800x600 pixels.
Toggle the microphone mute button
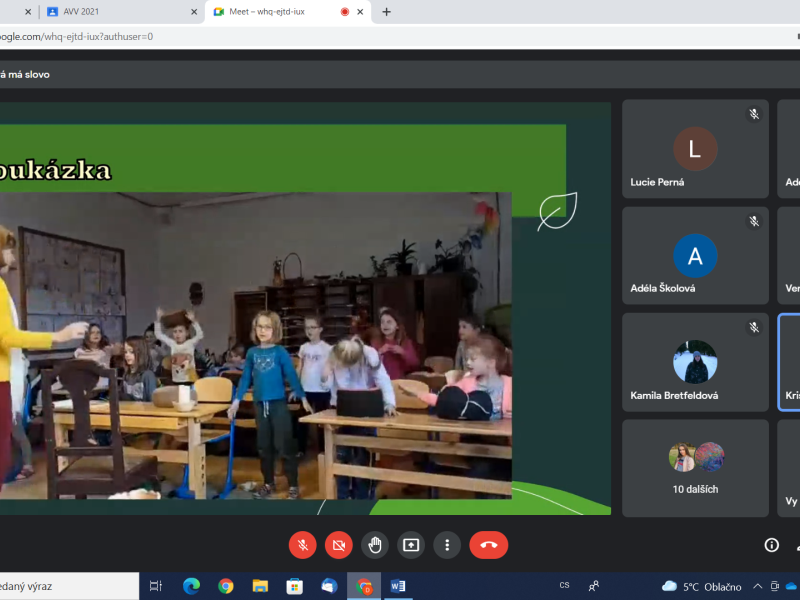[x=303, y=545]
